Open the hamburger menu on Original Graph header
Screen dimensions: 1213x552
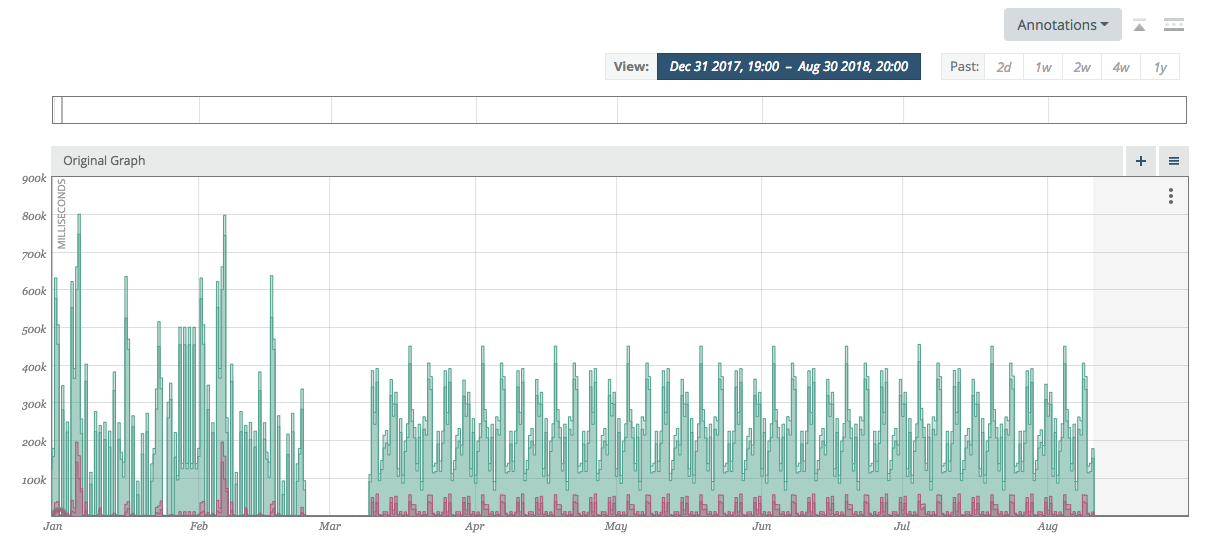(1174, 160)
